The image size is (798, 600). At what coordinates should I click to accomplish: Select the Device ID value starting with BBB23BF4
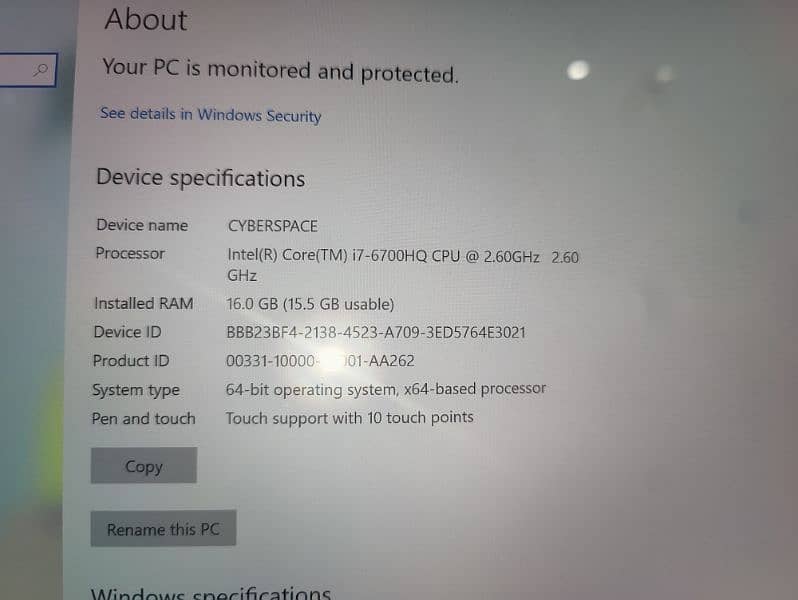tap(376, 333)
